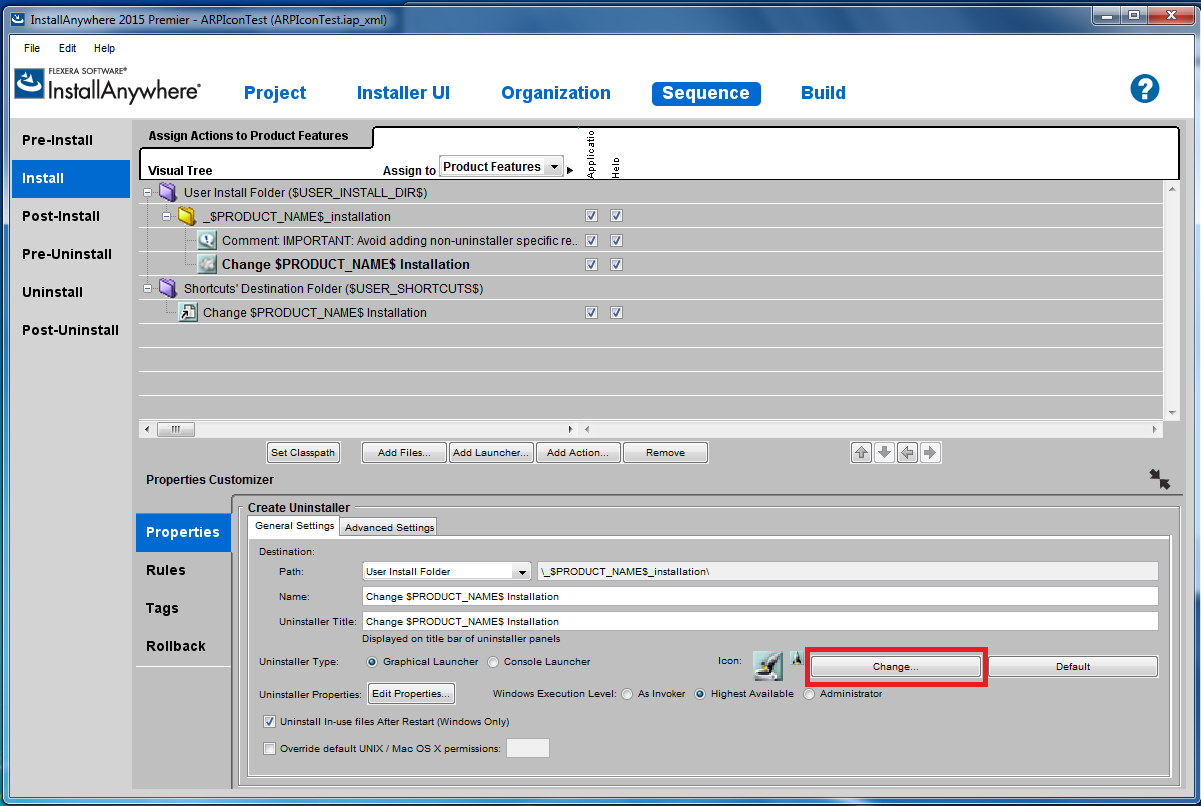This screenshot has width=1201, height=806.
Task: Switch to the Advanced Settings tab
Action: click(389, 527)
